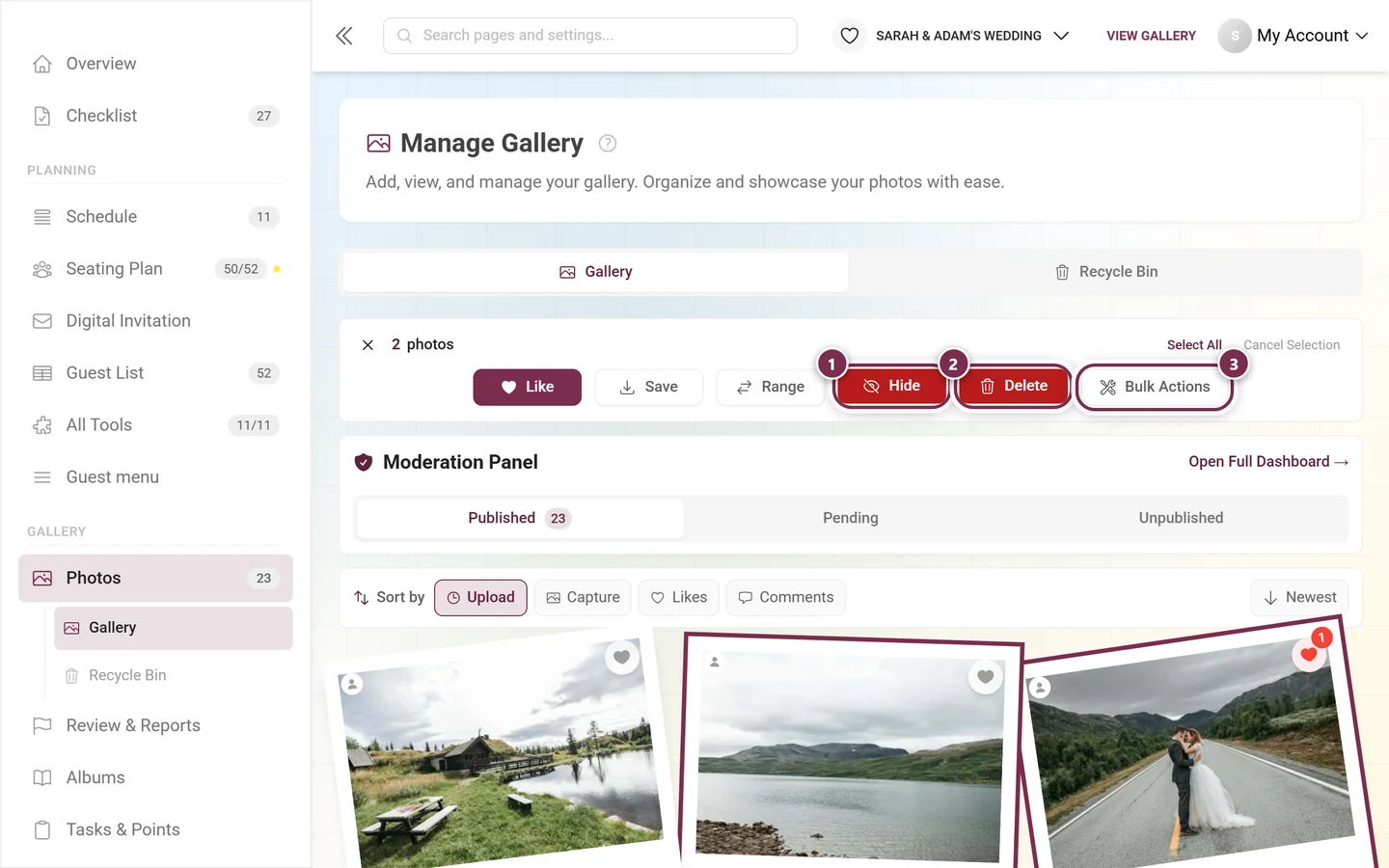Click the help question-mark icon beside Manage Gallery
1389x868 pixels.
[x=608, y=144]
